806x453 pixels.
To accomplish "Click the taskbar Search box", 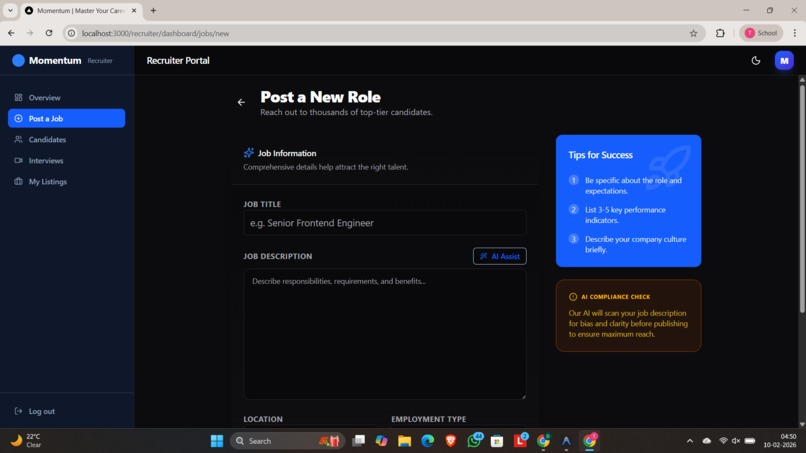I will point(287,441).
